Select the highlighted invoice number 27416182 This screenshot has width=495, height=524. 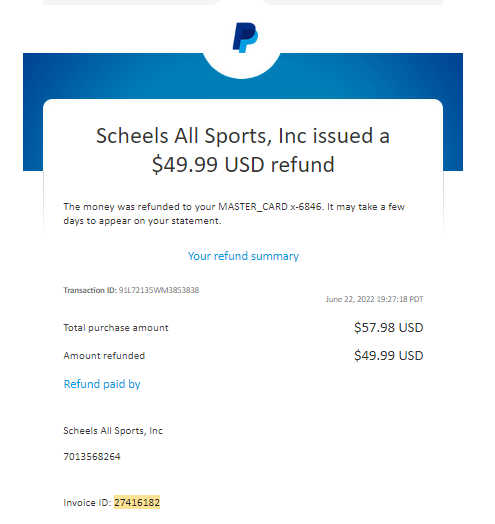coord(137,502)
